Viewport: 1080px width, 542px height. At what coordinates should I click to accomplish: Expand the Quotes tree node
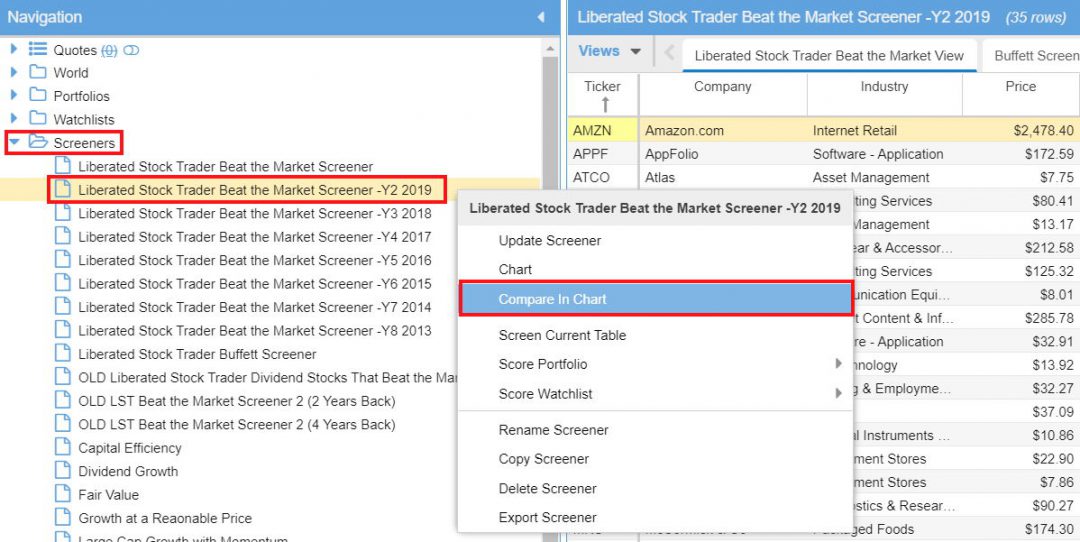coord(14,50)
